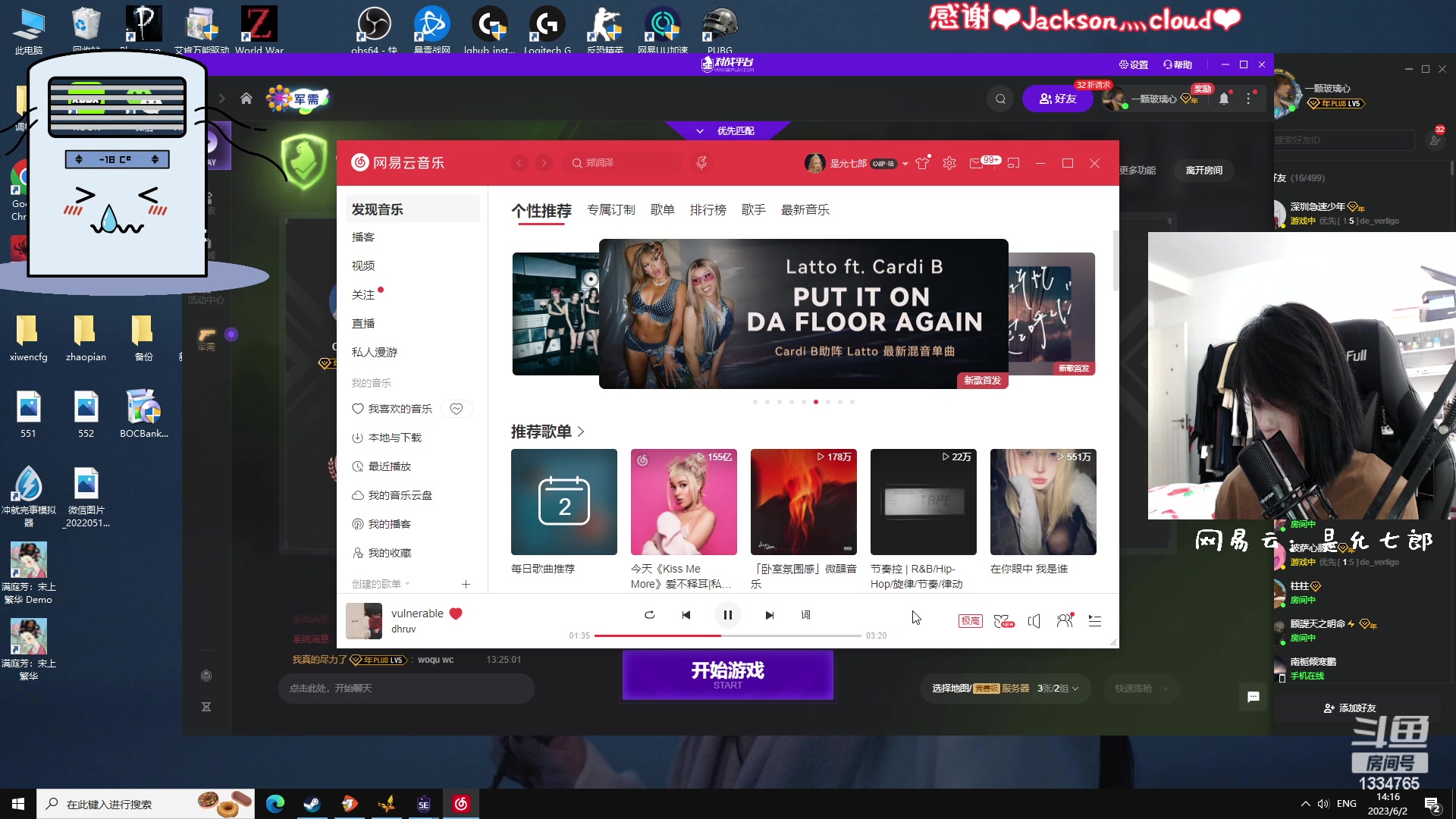This screenshot has width=1456, height=819.
Task: Click 添加好友 in friends panel
Action: [1350, 708]
